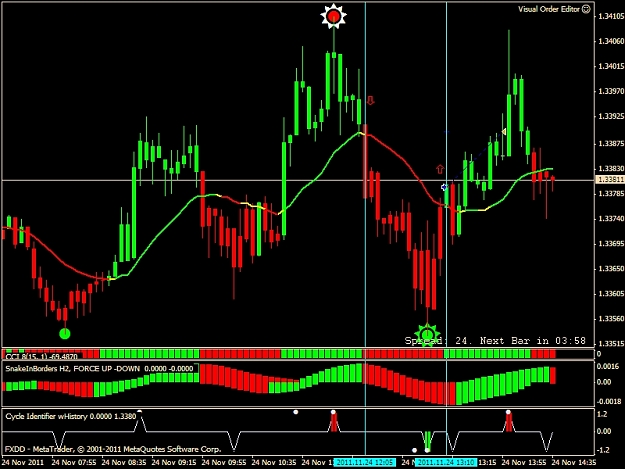Click the -1.2 Cycle Identifier scale value

603,450
